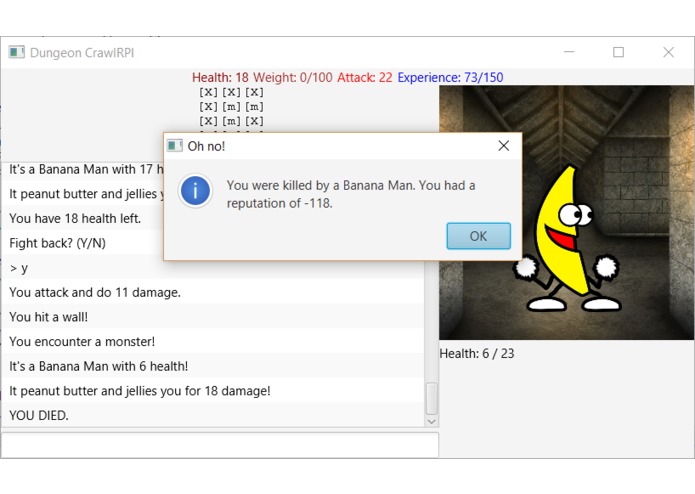Click 'It peanut butter and jellies you for 18 damage!'
This screenshot has width=695, height=494.
140,391
